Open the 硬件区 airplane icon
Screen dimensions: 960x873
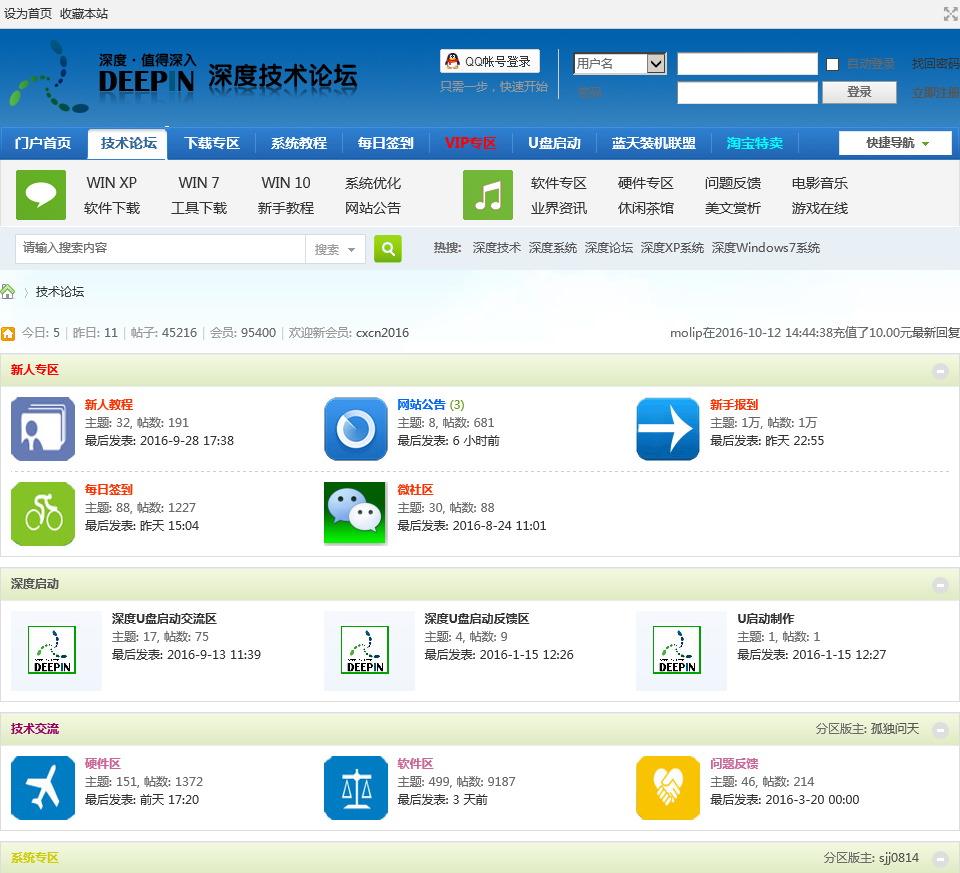coord(43,788)
